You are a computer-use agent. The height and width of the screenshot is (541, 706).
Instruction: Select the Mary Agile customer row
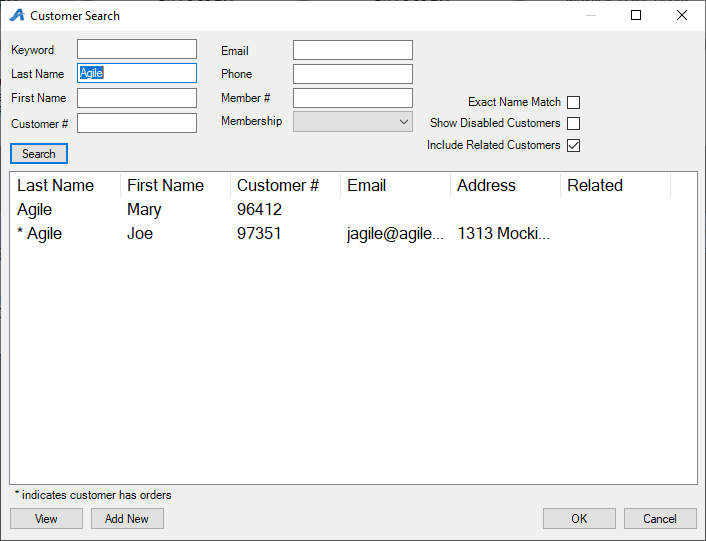[145, 210]
